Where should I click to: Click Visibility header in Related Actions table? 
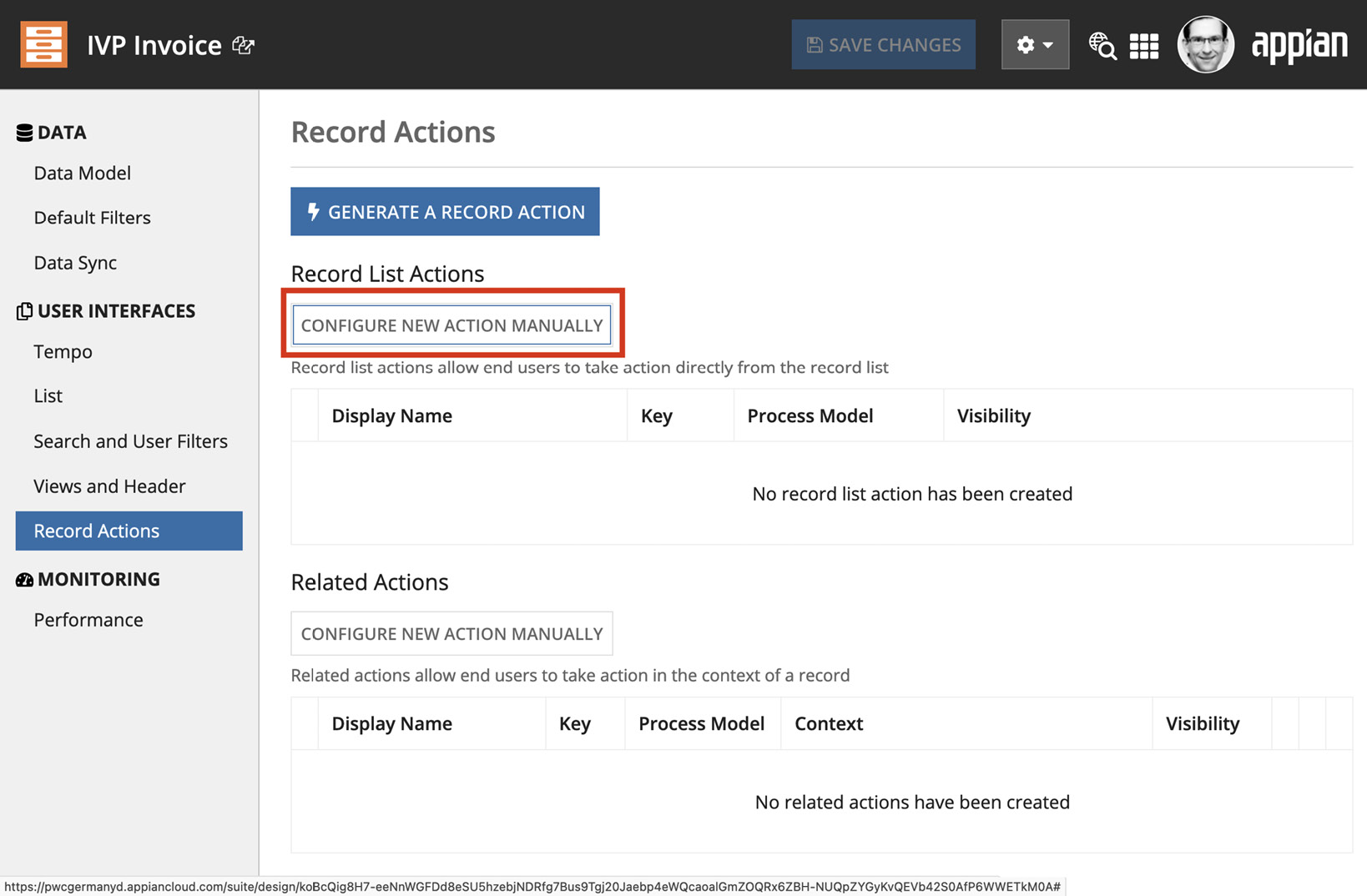click(1203, 723)
